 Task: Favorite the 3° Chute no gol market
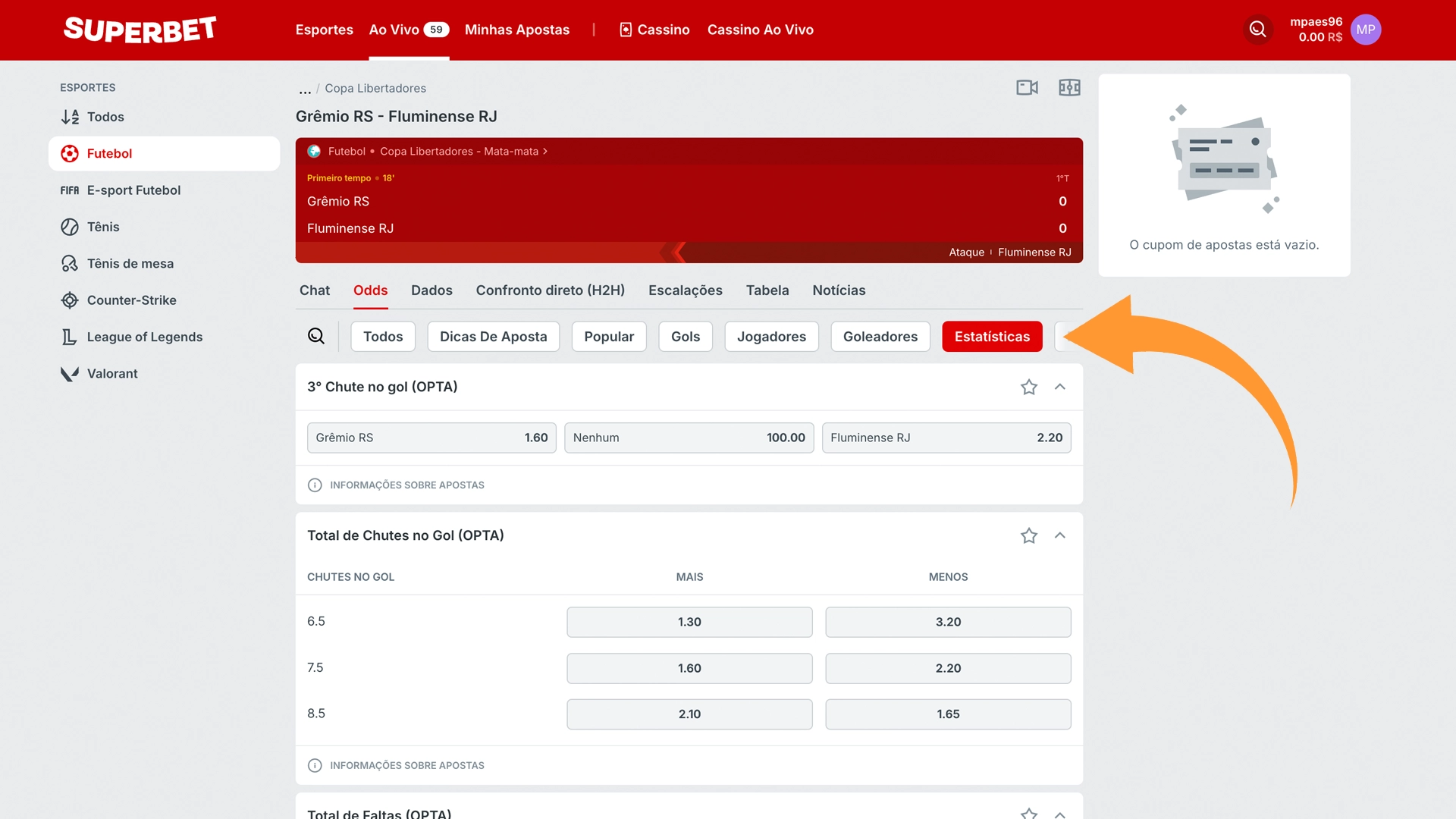[x=1029, y=388]
